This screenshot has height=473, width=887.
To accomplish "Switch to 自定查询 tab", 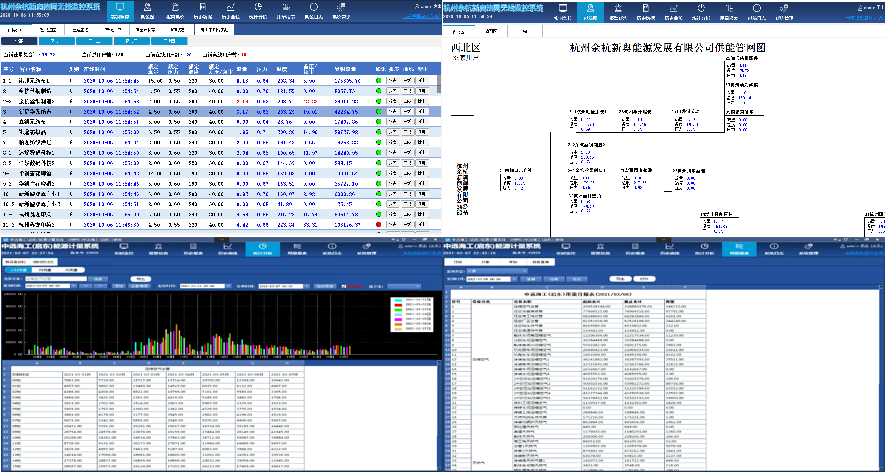I will [x=541, y=262].
